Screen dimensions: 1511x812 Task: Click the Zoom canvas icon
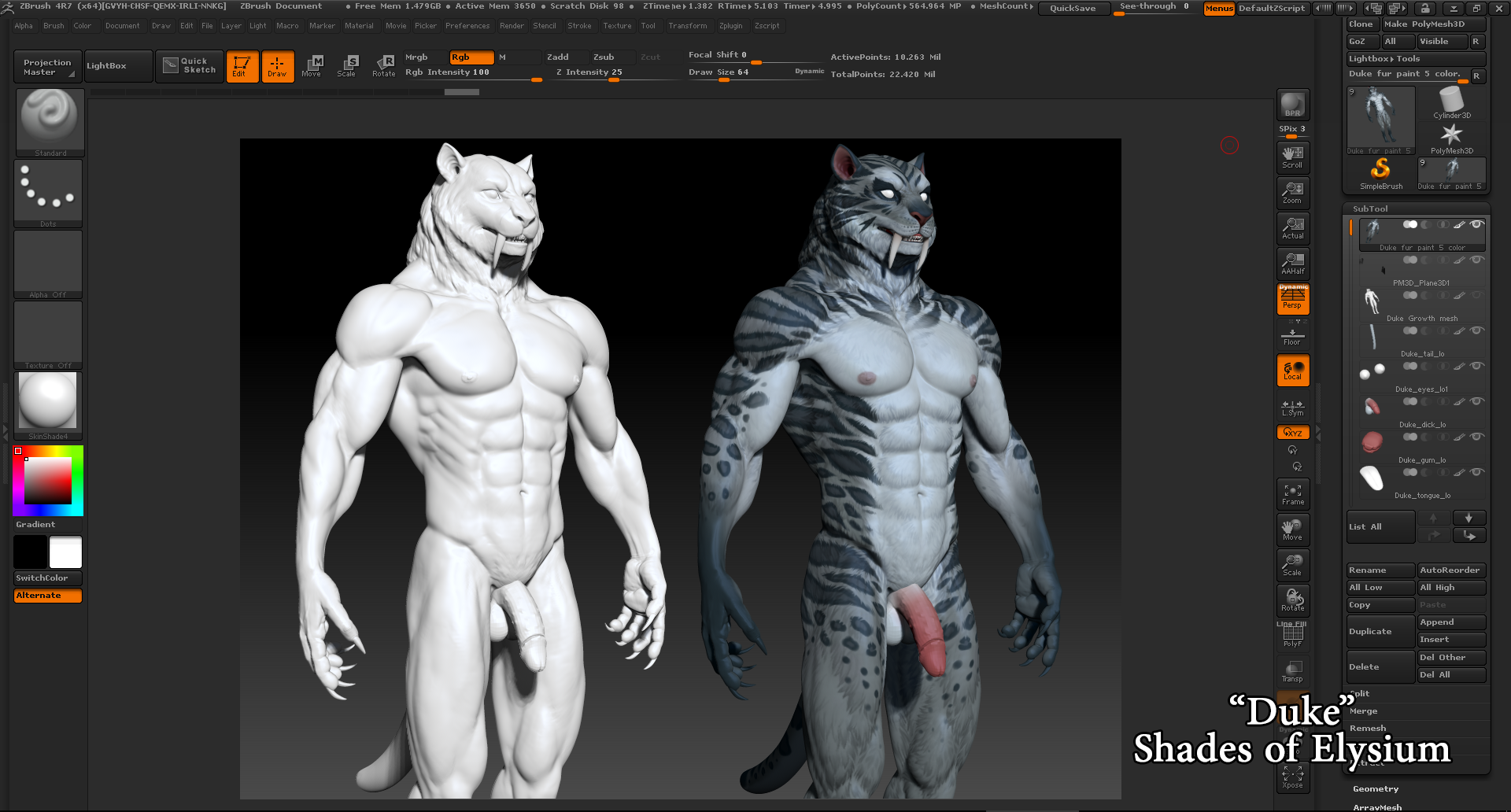pos(1293,193)
